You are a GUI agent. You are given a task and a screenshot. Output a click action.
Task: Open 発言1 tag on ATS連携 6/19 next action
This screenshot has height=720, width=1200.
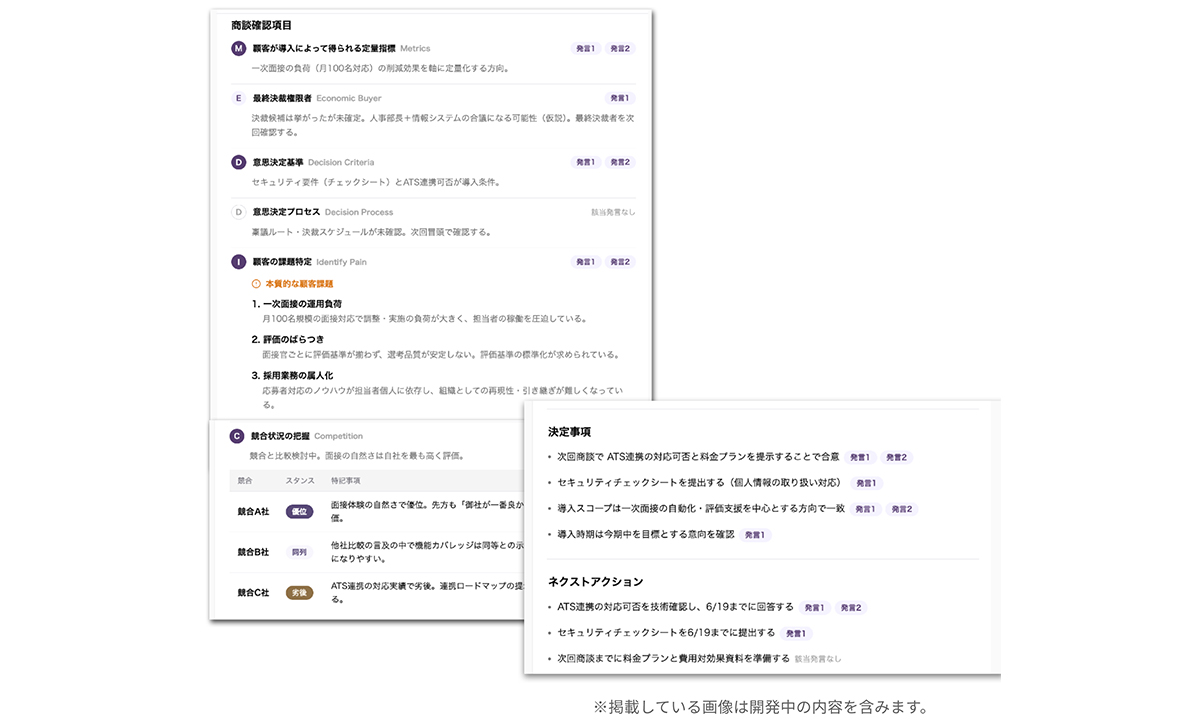pyautogui.click(x=815, y=607)
